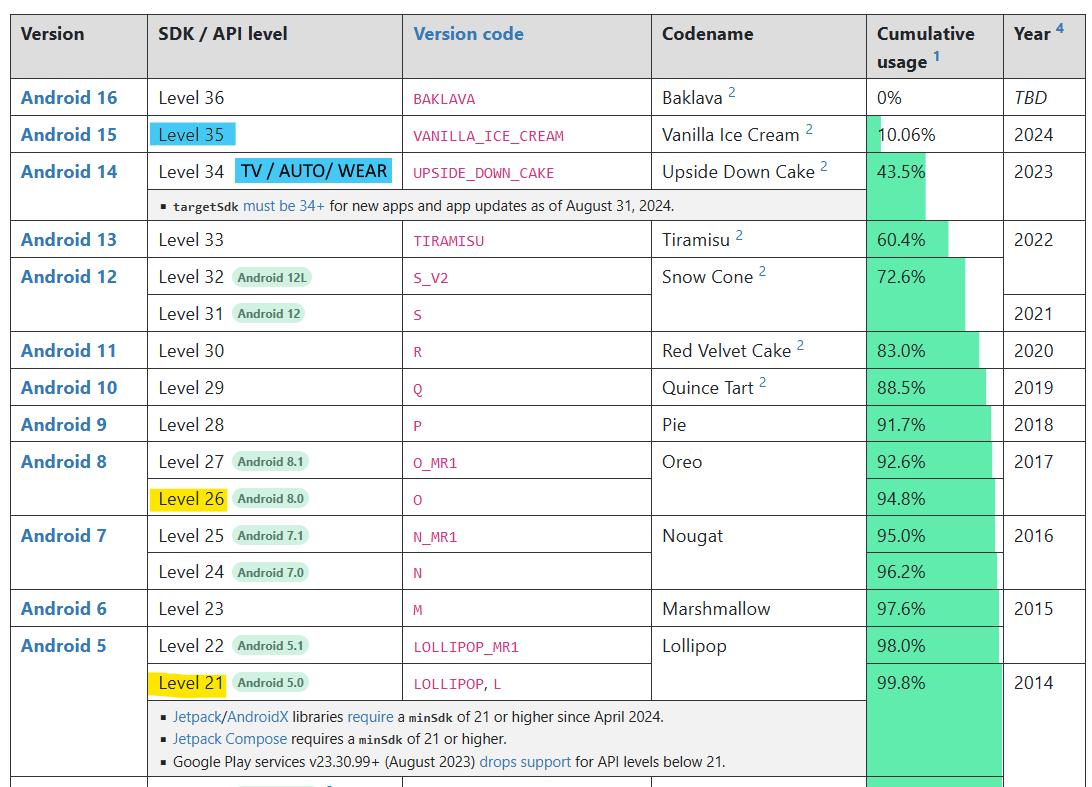1092x787 pixels.
Task: Follow the 'drops support' link
Action: pyautogui.click(x=525, y=762)
